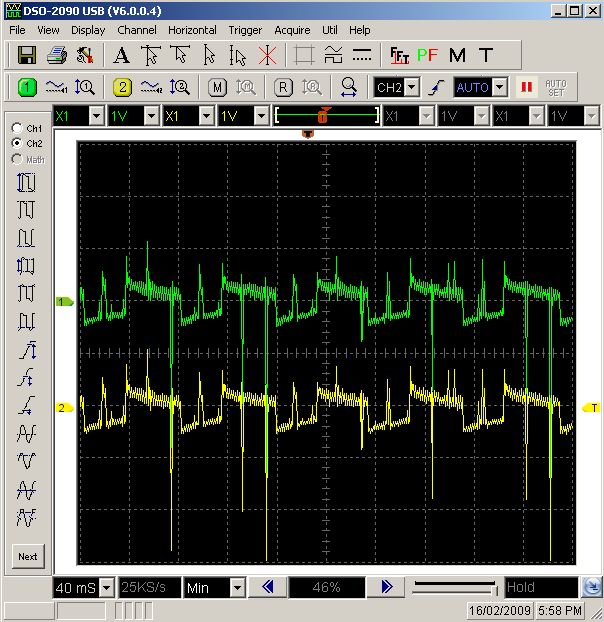This screenshot has height=622, width=604.
Task: Select the Ch1 radio button
Action: (x=17, y=128)
